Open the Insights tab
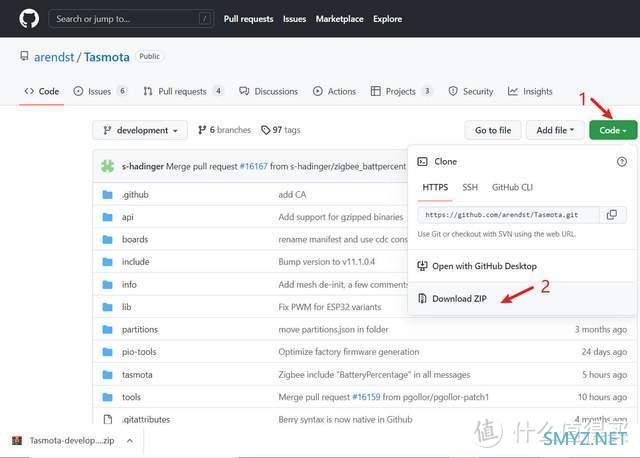The width and height of the screenshot is (640, 458). click(x=530, y=91)
